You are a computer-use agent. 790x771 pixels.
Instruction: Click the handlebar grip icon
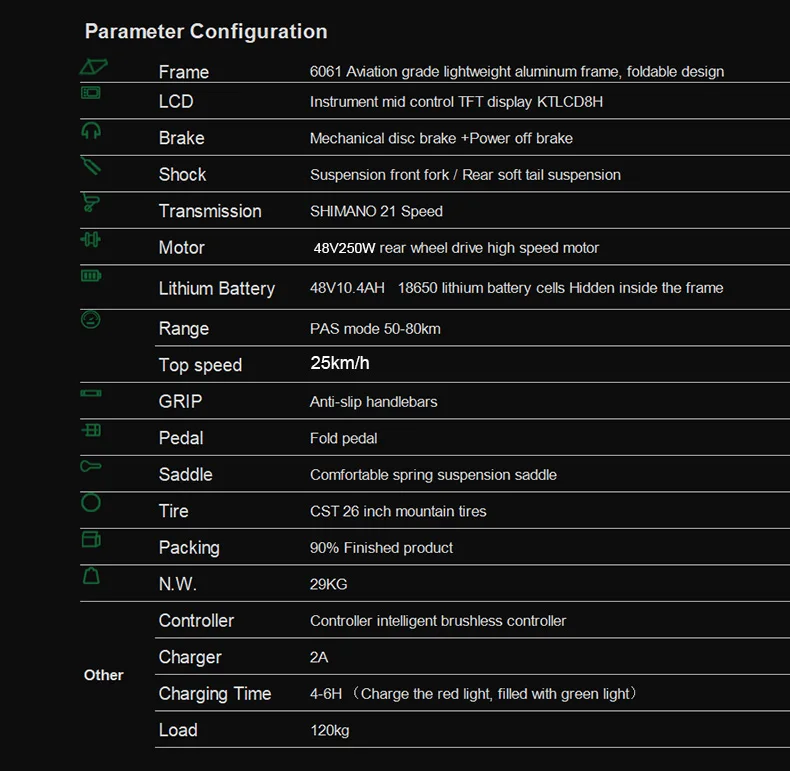(91, 394)
